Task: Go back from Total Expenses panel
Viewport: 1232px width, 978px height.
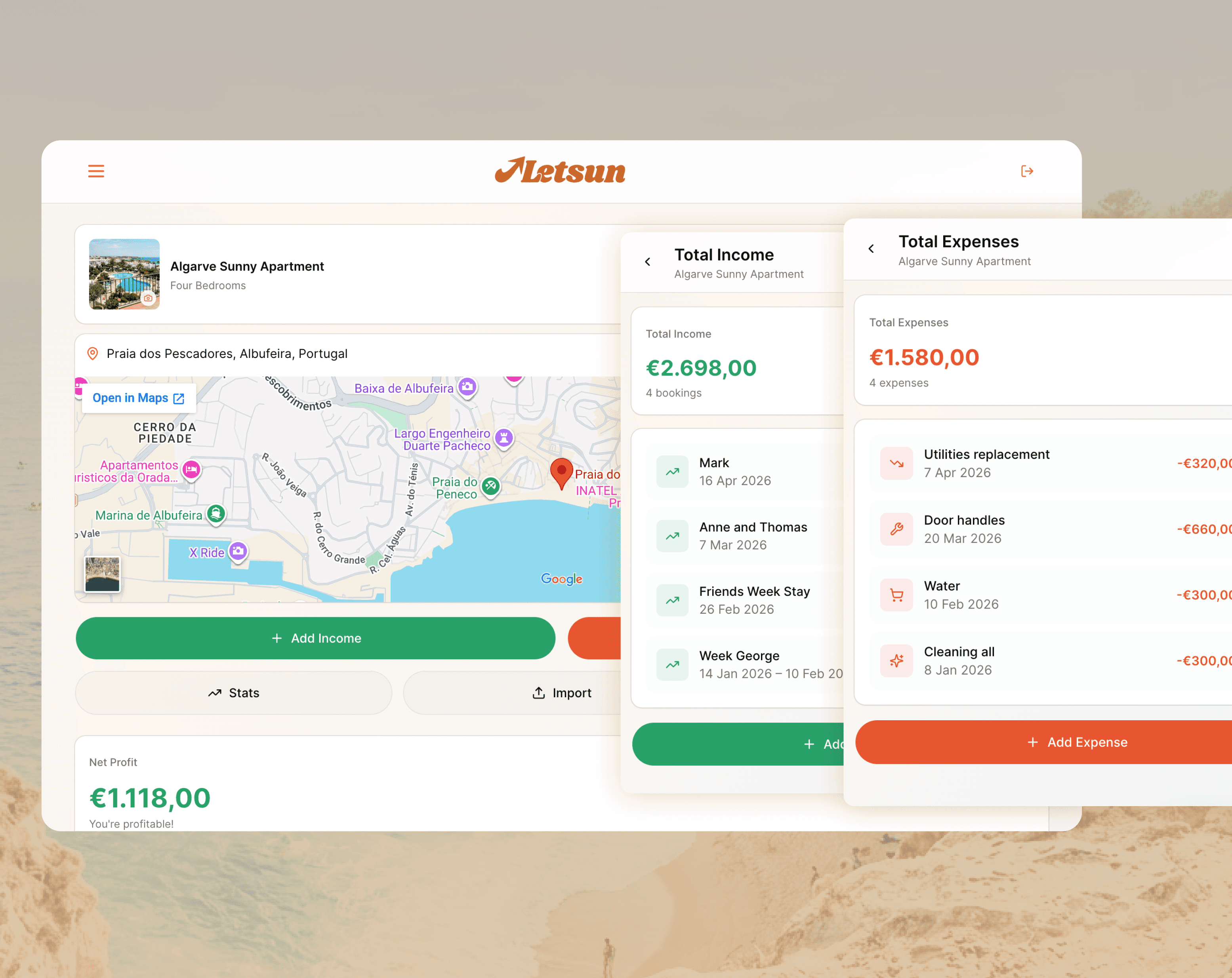Action: (x=871, y=249)
